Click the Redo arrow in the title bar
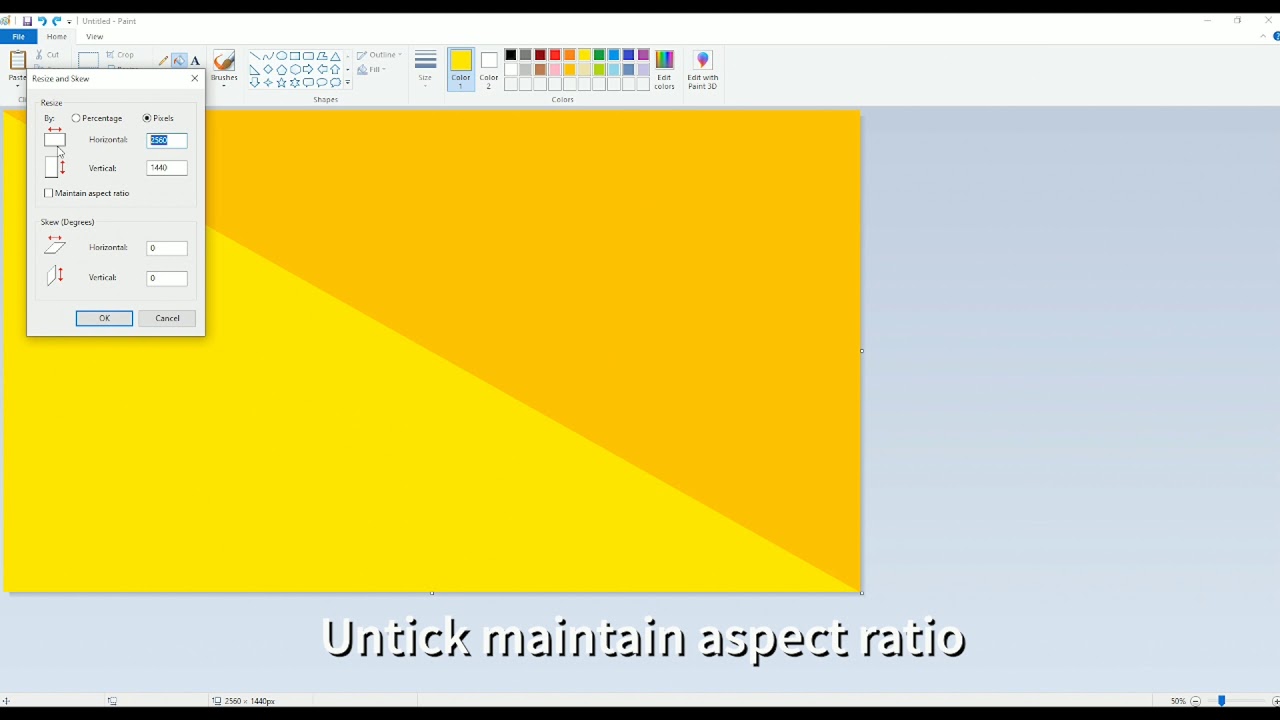 click(57, 21)
